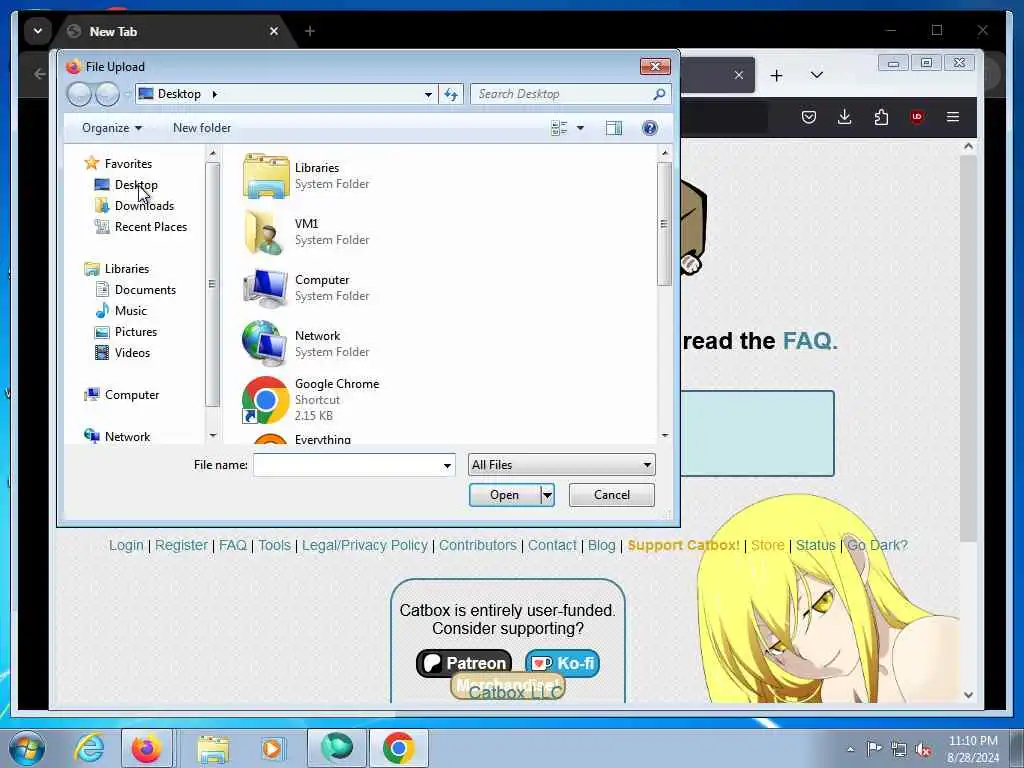Screen dimensions: 1024x768
Task: Click the change view icon
Action: point(559,128)
